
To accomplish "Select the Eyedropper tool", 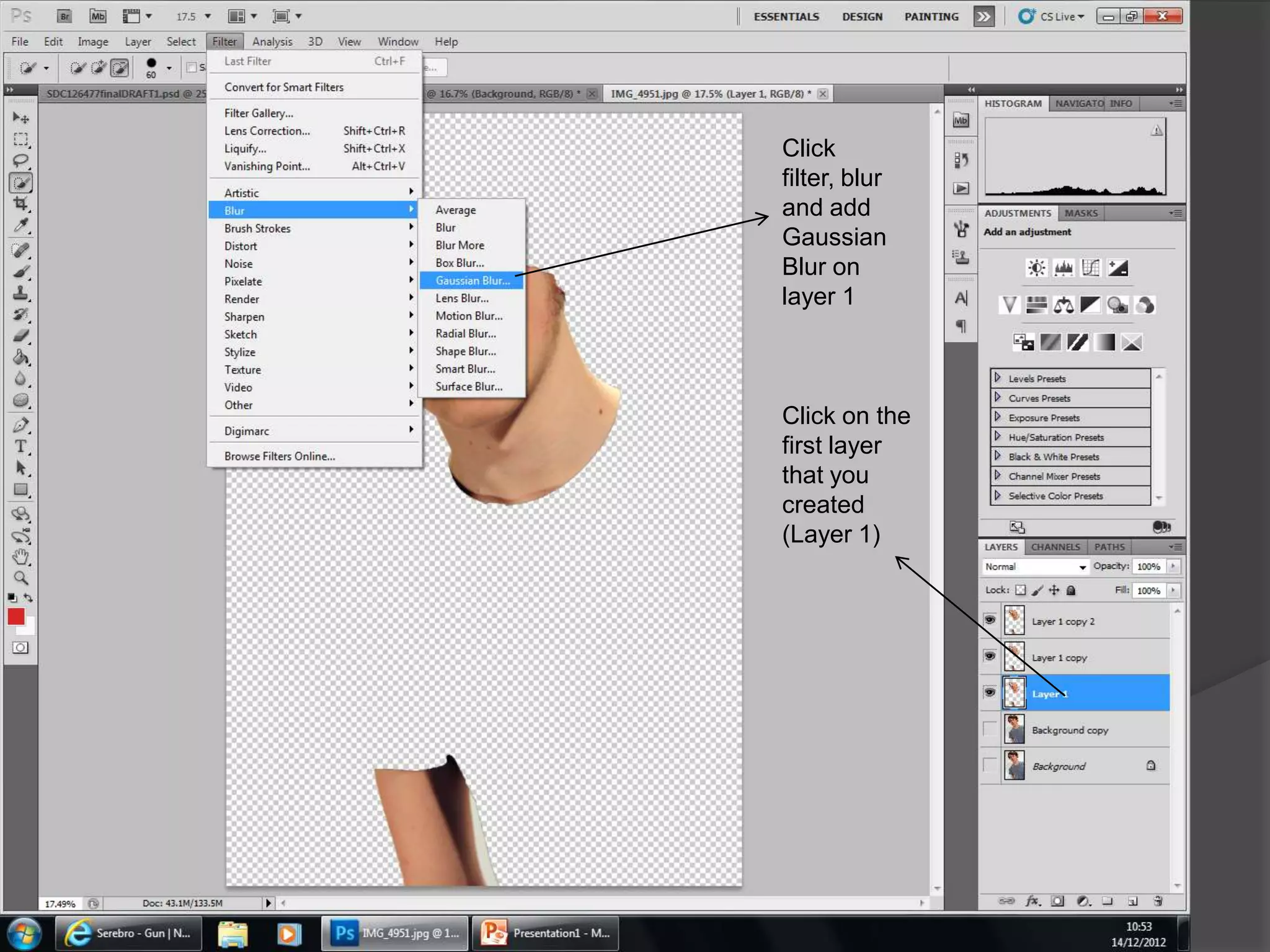I will click(x=20, y=226).
